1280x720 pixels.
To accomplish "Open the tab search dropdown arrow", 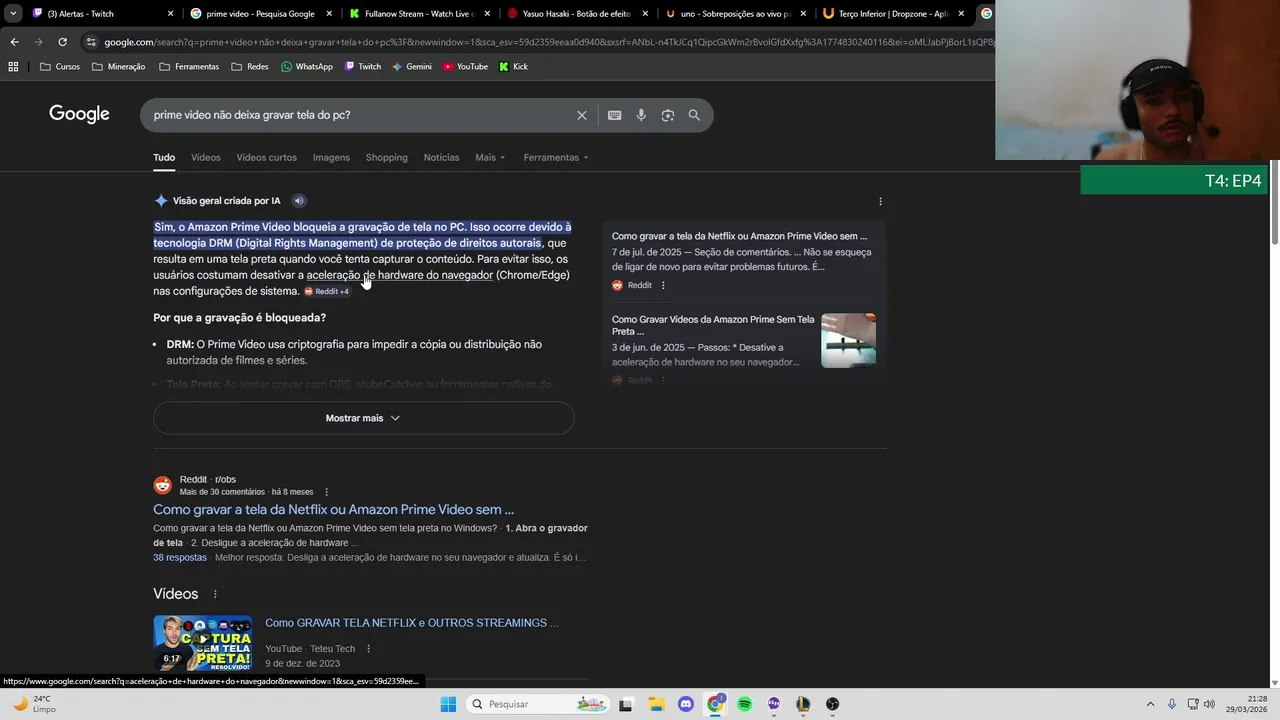I will [x=13, y=13].
